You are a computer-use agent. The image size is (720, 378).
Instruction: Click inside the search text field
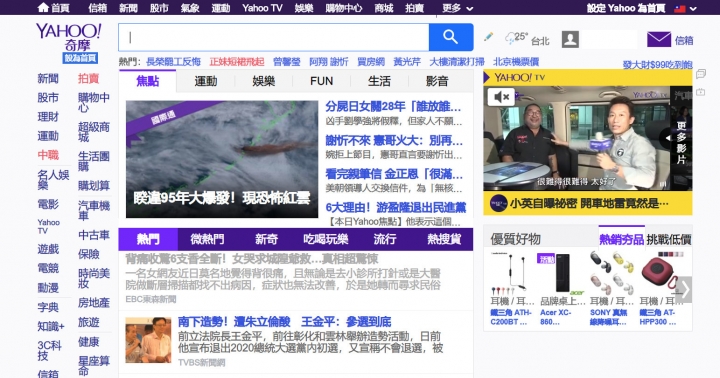(274, 37)
